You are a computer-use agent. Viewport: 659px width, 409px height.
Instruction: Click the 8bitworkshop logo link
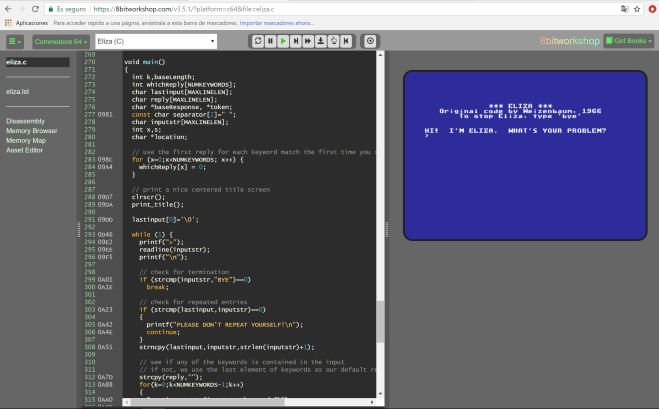point(569,41)
